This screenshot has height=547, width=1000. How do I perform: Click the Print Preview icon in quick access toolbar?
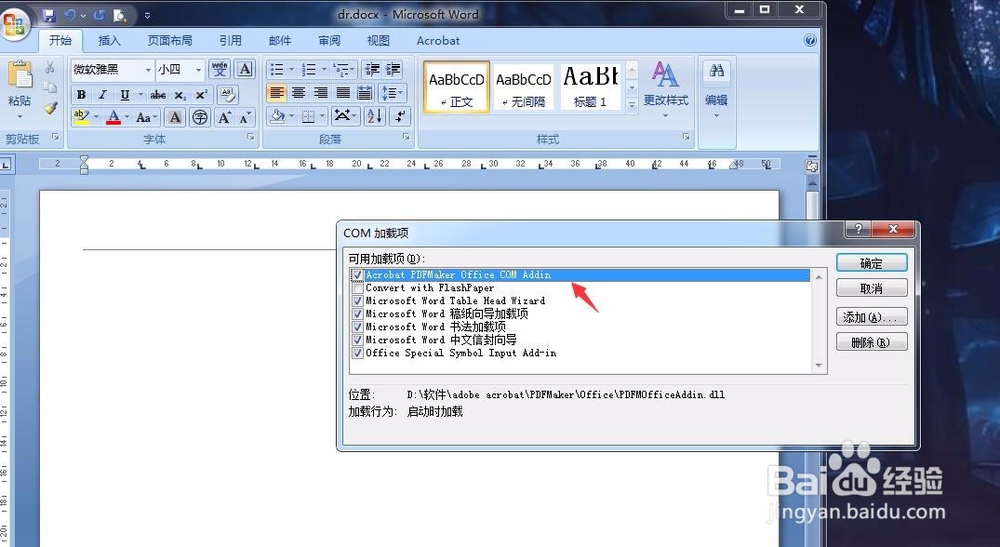tap(120, 15)
